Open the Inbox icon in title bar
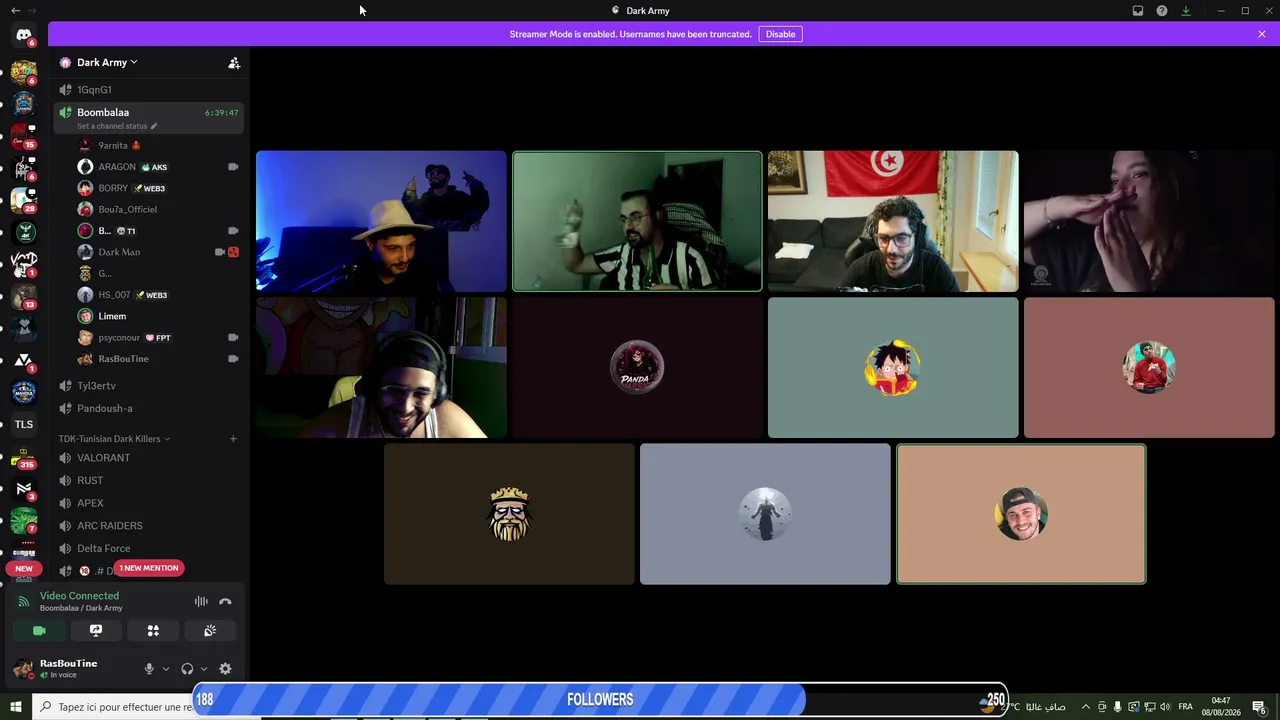 (x=1138, y=11)
